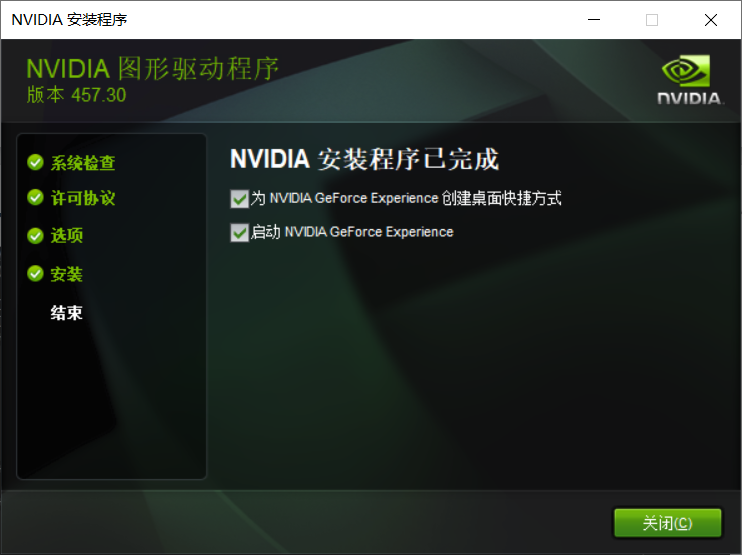Click the green checkmark beside 系统检查
This screenshot has width=742, height=555.
pos(35,162)
